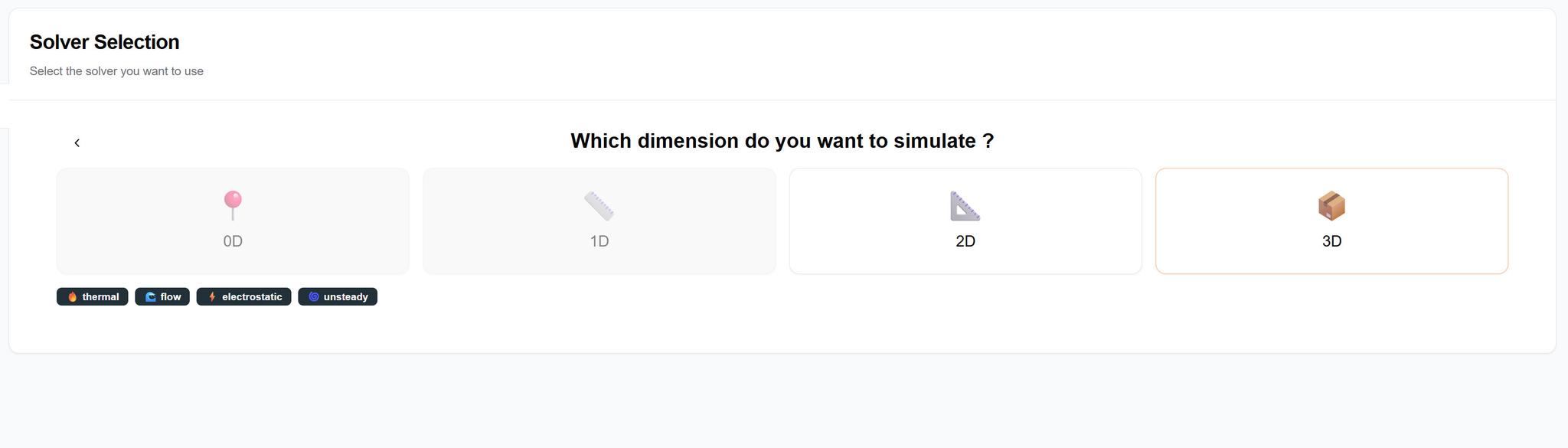Select the electrostatic tag text
This screenshot has height=448, width=1568.
point(252,297)
